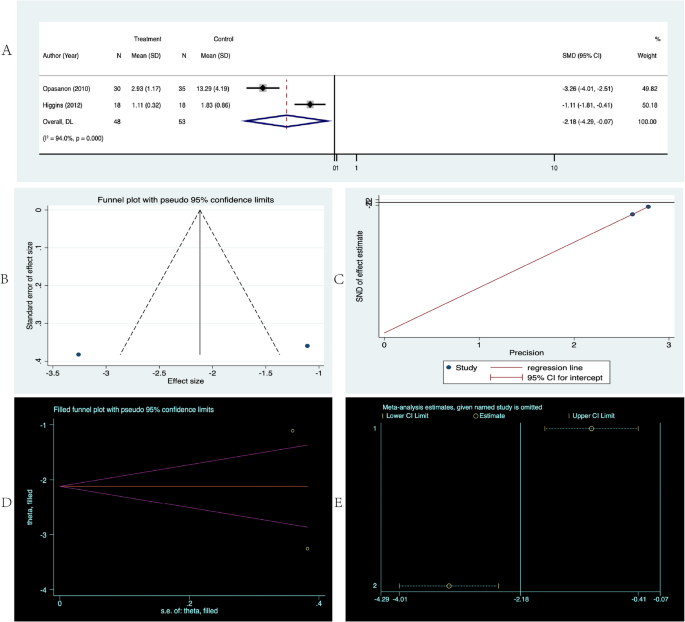Click the 'Control' group header in forest plot
This screenshot has height=622, width=685.
223,39
